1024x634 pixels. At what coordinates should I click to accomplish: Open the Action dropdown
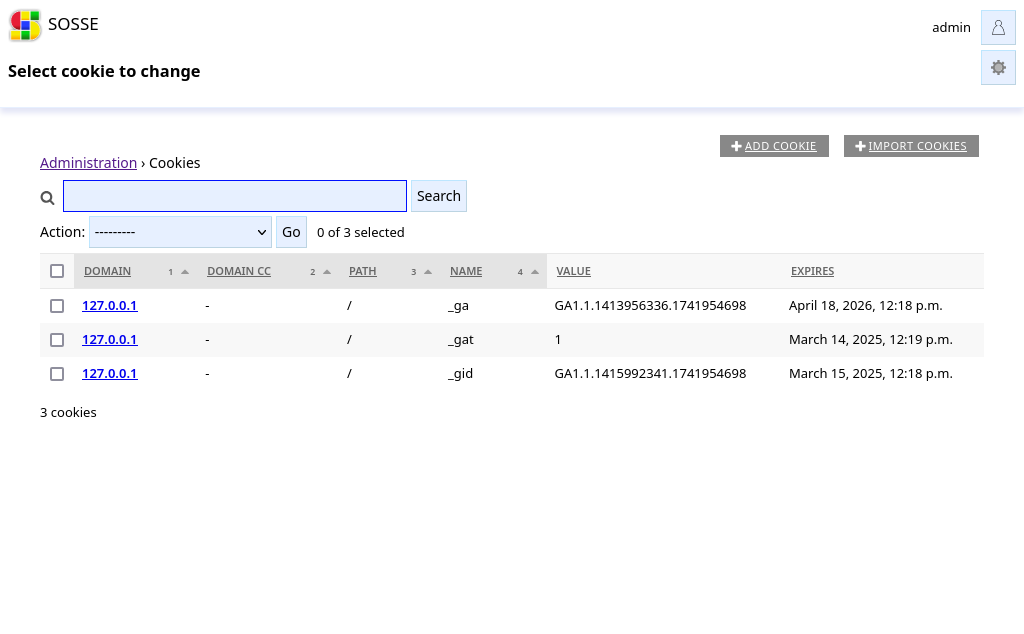point(180,232)
